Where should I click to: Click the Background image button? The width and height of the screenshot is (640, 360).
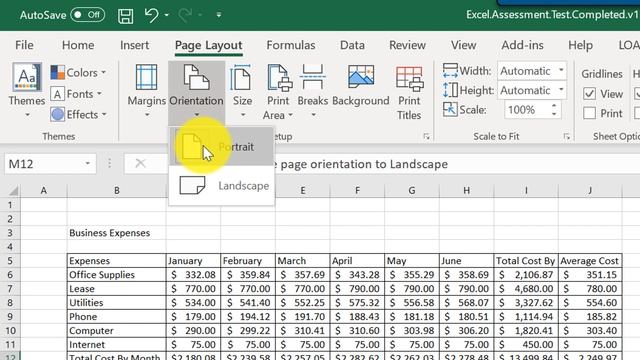point(361,86)
